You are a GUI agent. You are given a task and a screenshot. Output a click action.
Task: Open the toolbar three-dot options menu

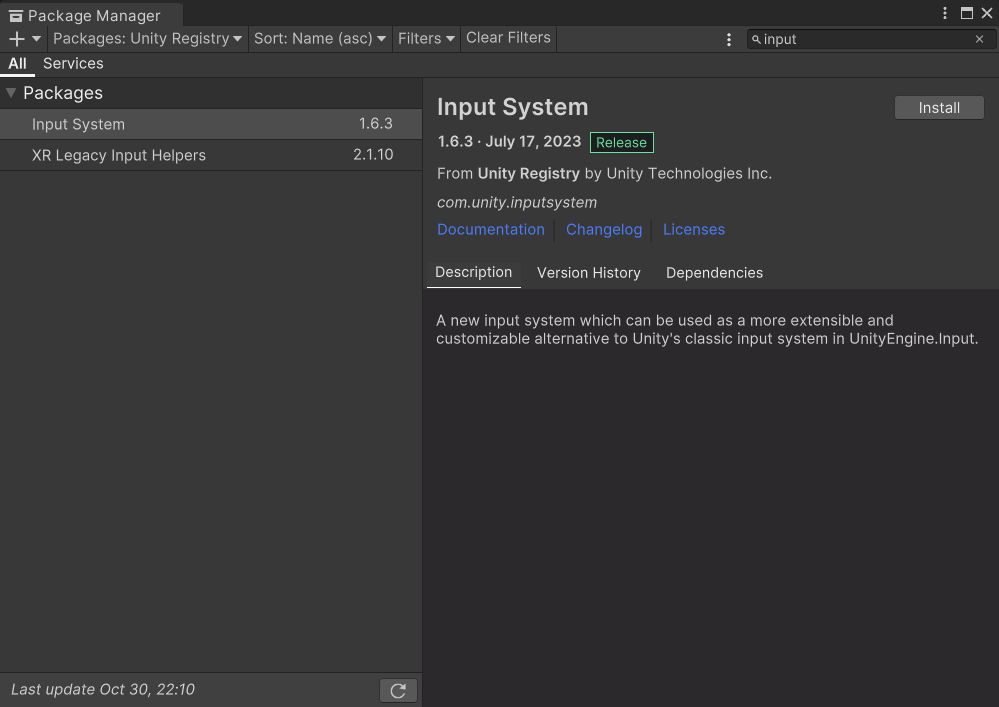tap(729, 39)
